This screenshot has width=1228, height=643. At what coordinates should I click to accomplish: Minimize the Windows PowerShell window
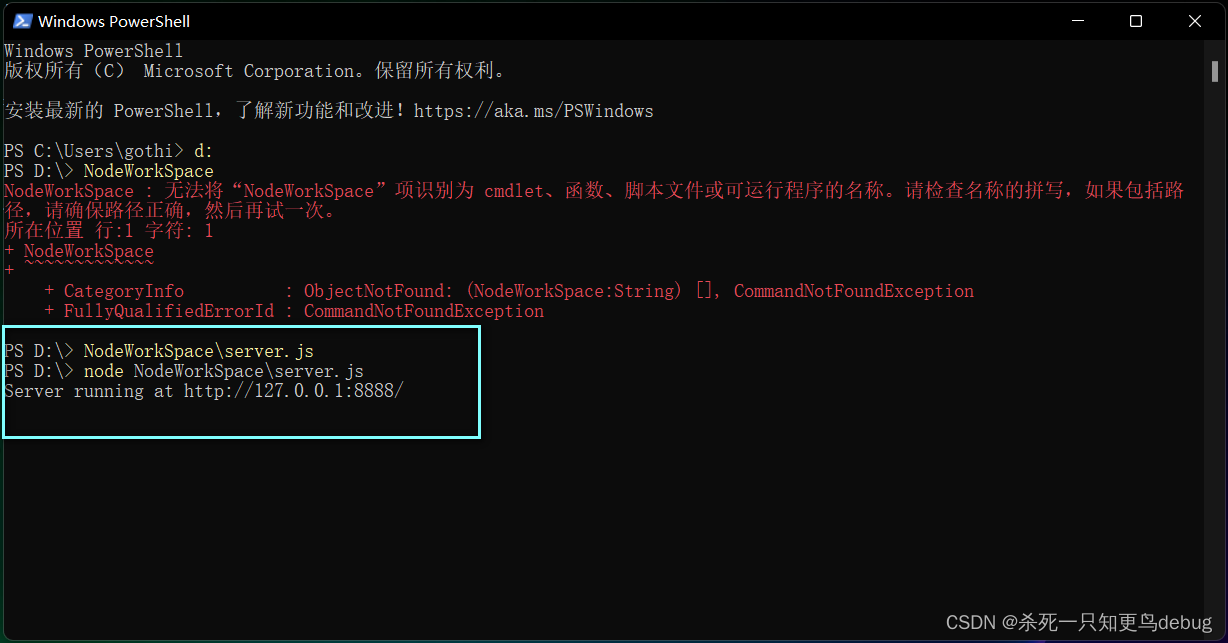click(x=1077, y=21)
